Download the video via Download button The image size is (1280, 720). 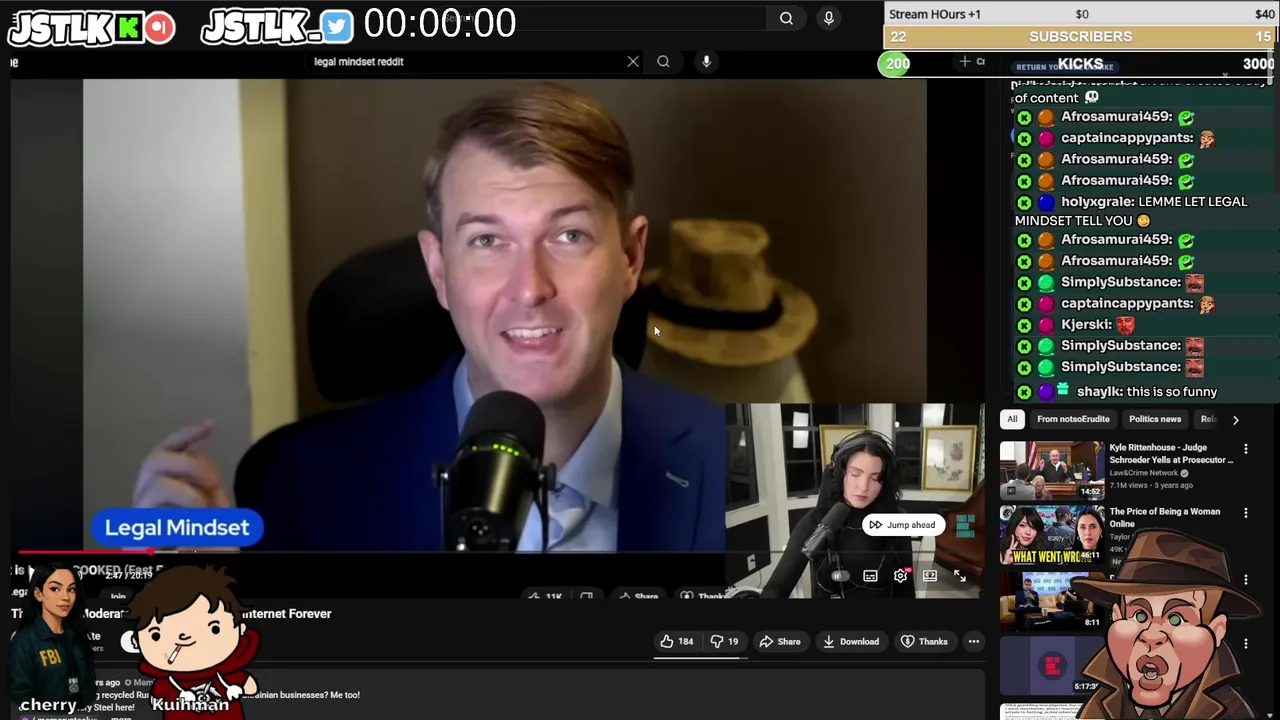pyautogui.click(x=851, y=642)
